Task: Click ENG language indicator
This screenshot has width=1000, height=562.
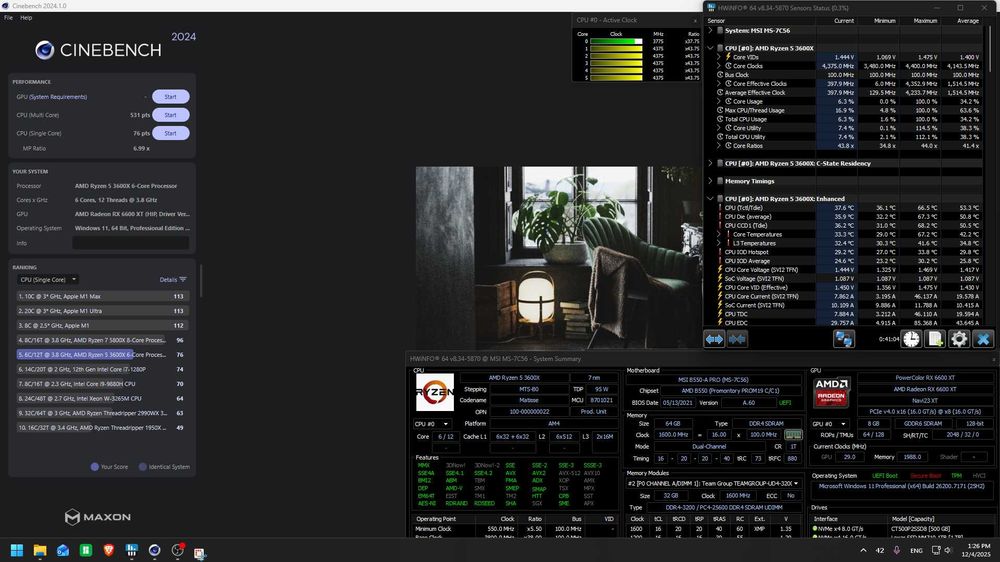Action: [916, 550]
